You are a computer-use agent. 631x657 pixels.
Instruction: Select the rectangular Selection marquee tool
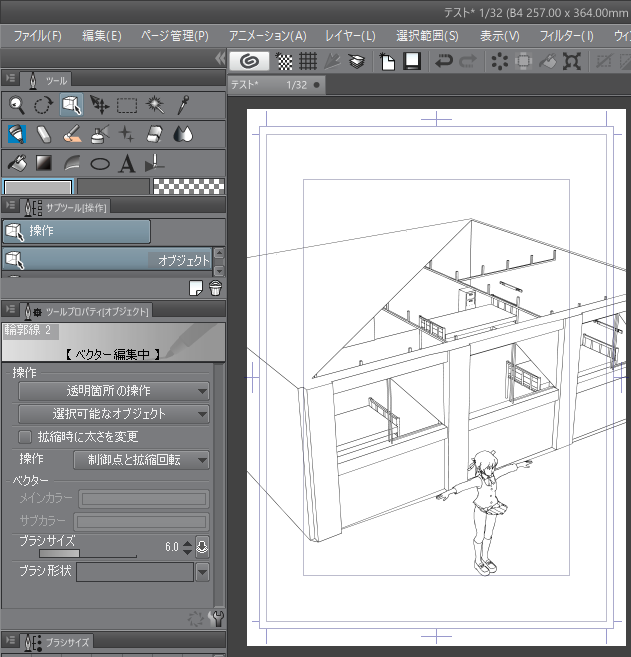point(127,104)
